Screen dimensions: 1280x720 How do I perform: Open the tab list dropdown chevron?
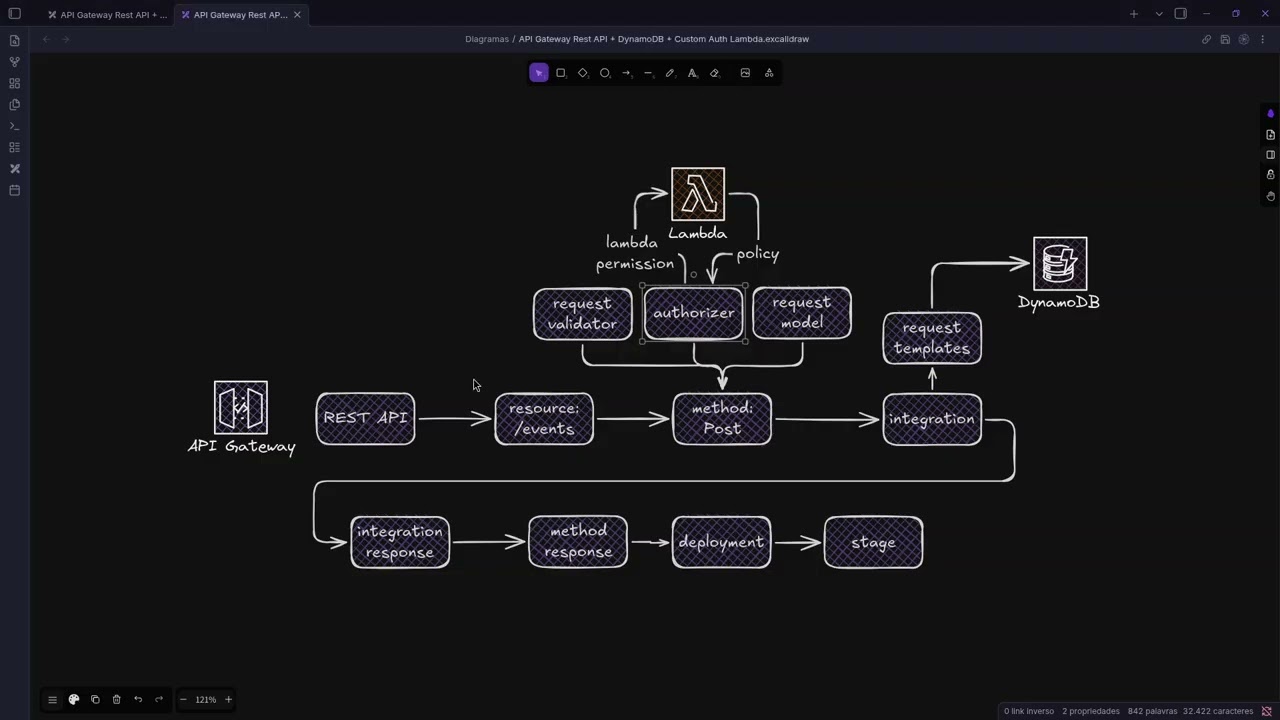point(1159,14)
